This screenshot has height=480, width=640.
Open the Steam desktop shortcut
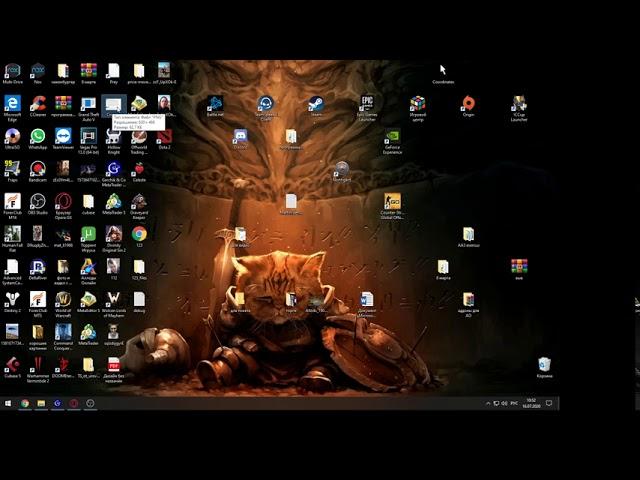pyautogui.click(x=316, y=103)
